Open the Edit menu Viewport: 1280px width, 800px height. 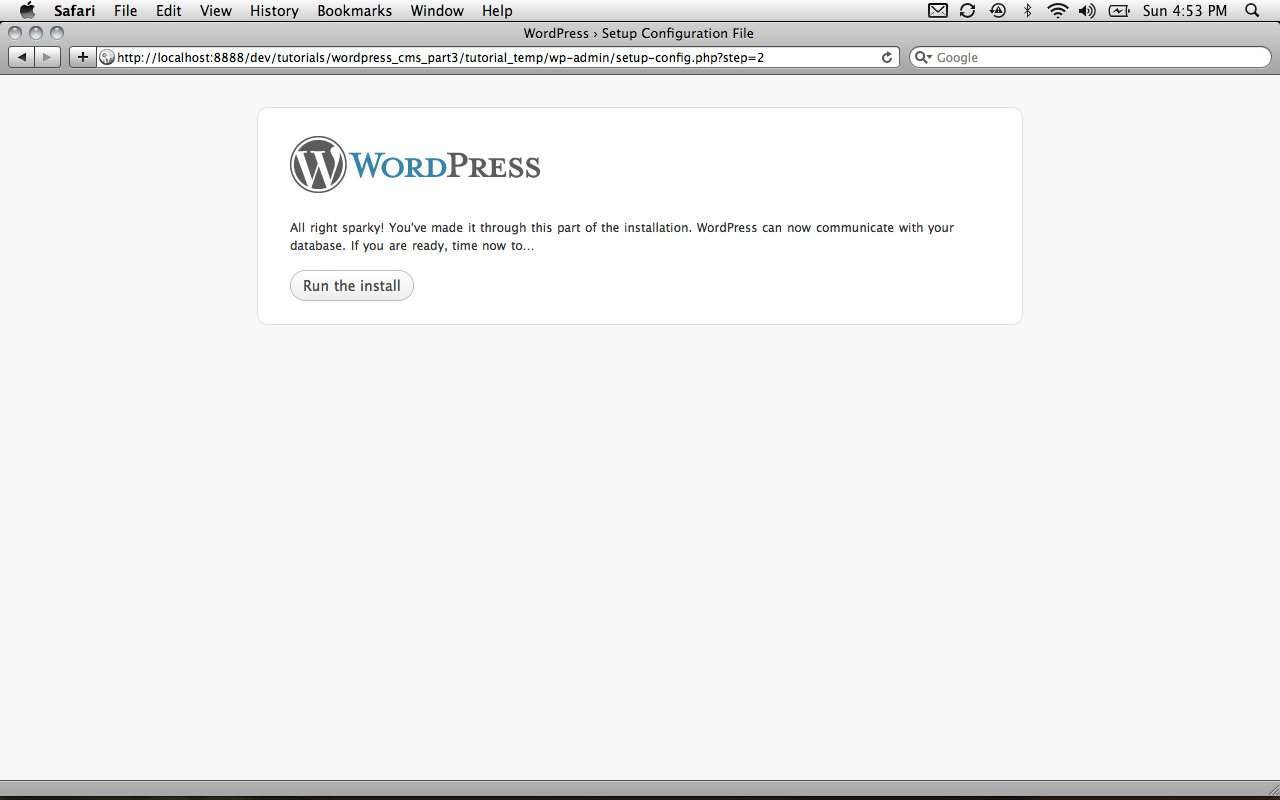point(168,11)
